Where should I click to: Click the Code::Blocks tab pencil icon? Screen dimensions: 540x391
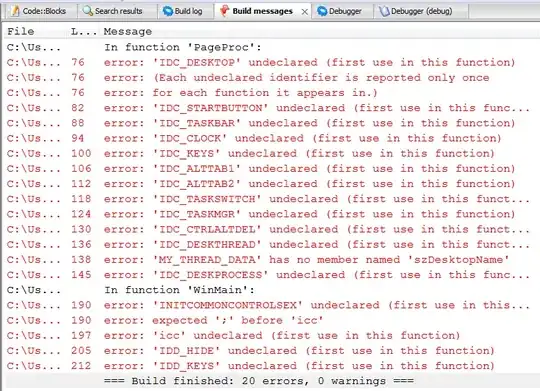click(15, 11)
